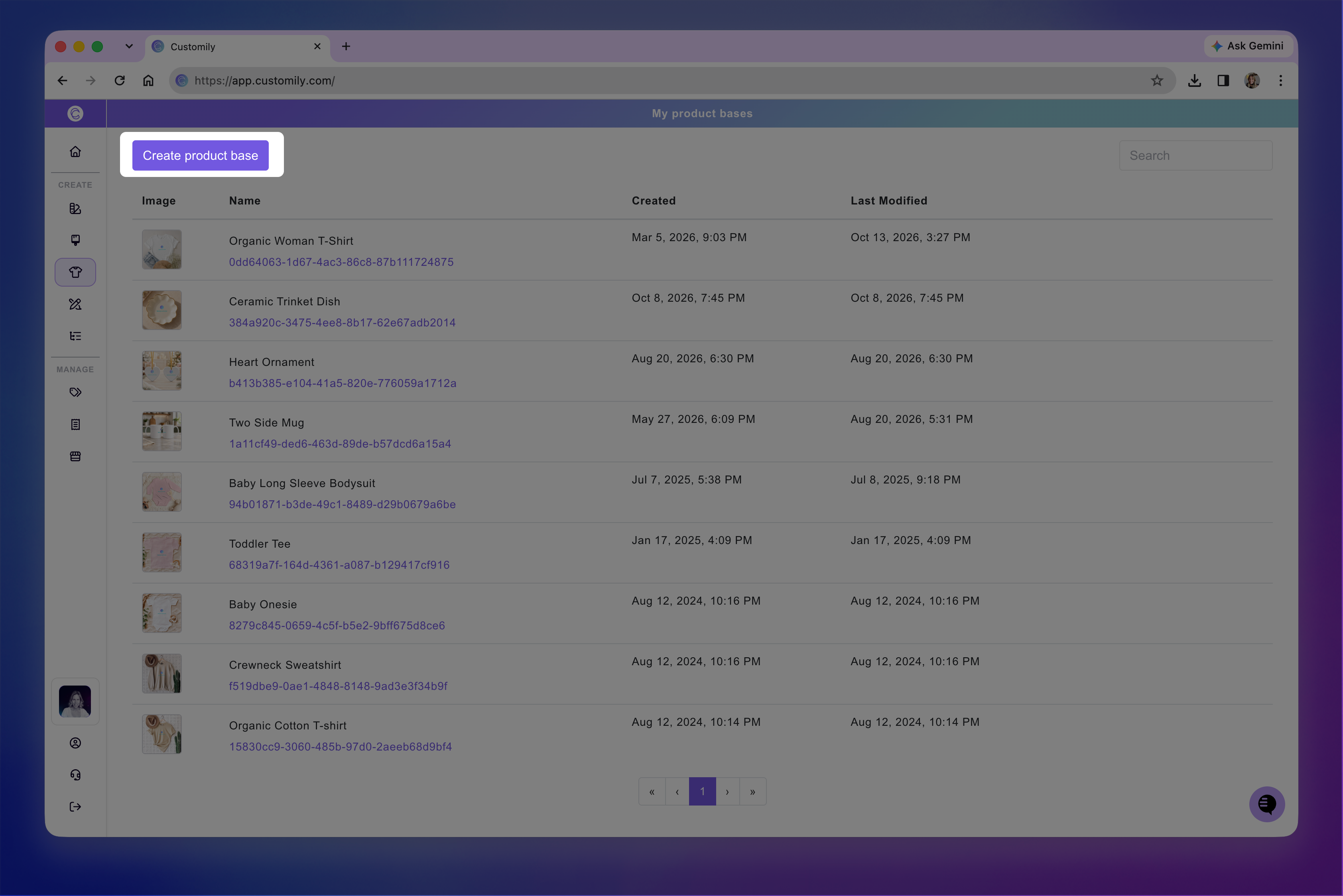
Task: Reload the page
Action: coord(120,81)
